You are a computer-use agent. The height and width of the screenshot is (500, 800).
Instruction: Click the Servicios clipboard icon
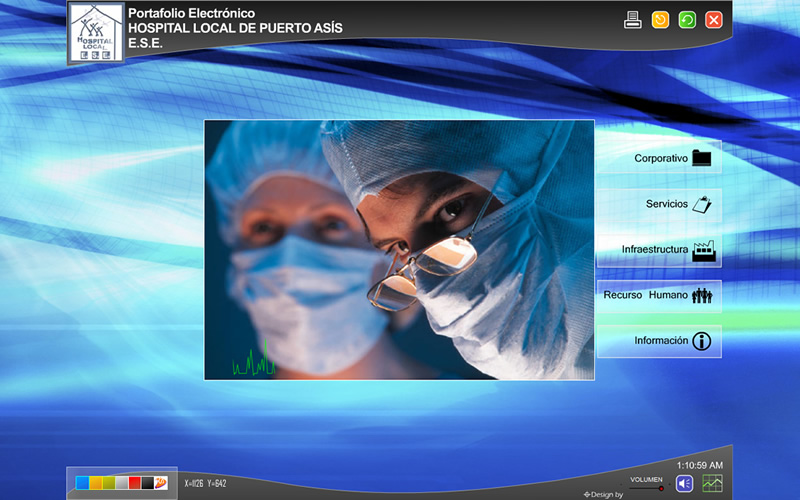point(702,204)
